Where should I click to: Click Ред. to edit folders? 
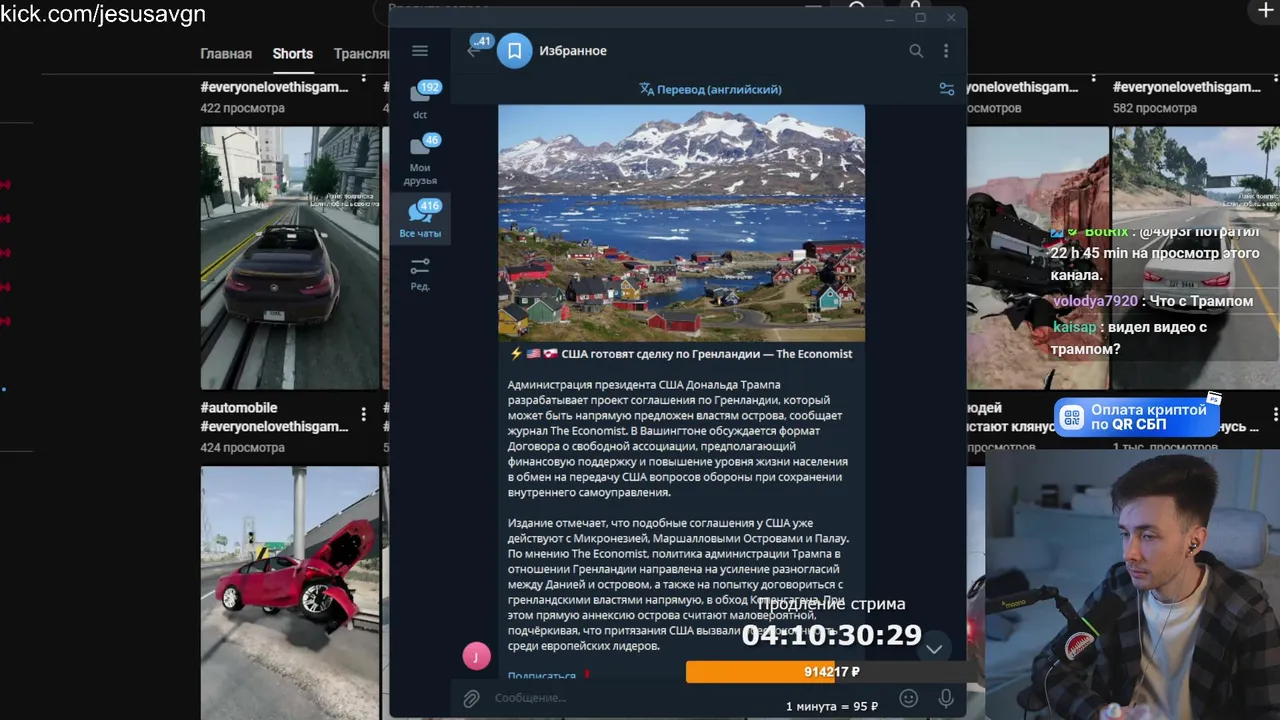click(421, 273)
